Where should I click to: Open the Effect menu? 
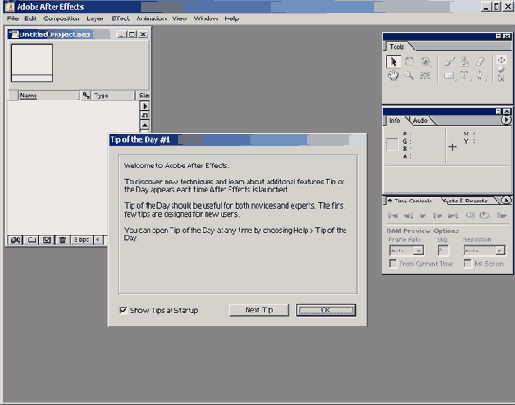click(x=120, y=19)
